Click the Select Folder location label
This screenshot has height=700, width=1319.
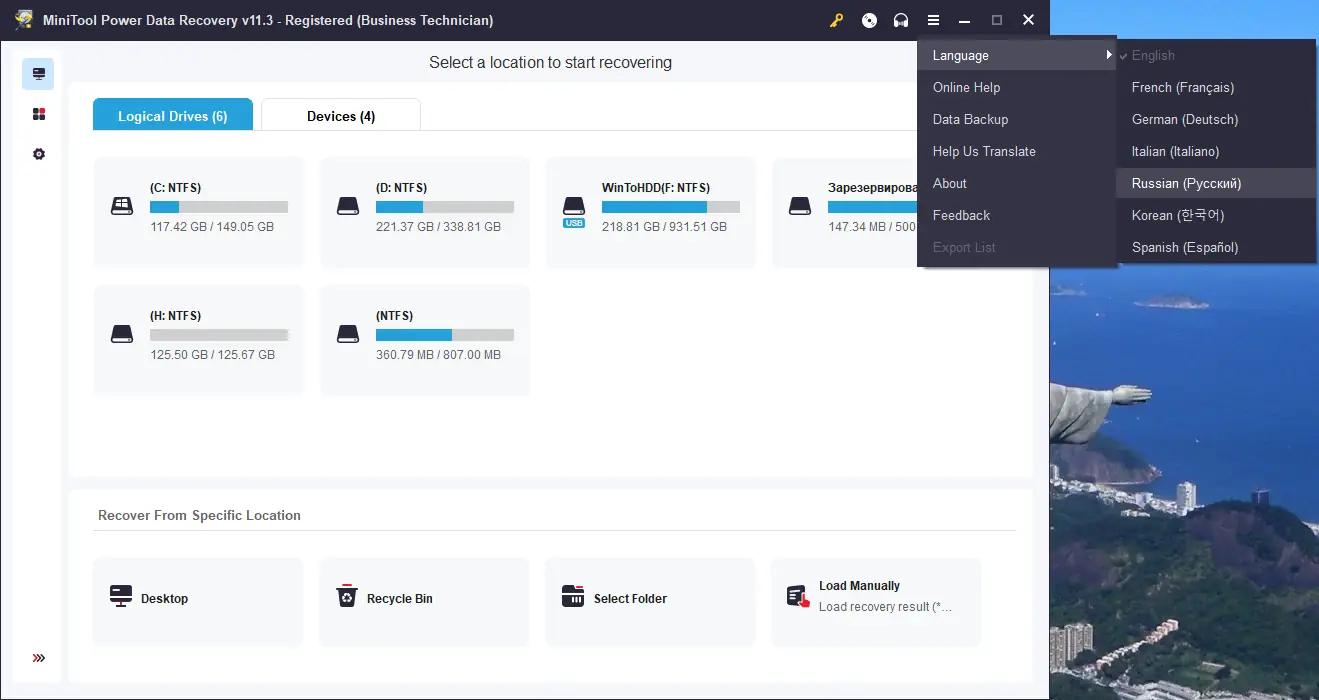tap(630, 598)
